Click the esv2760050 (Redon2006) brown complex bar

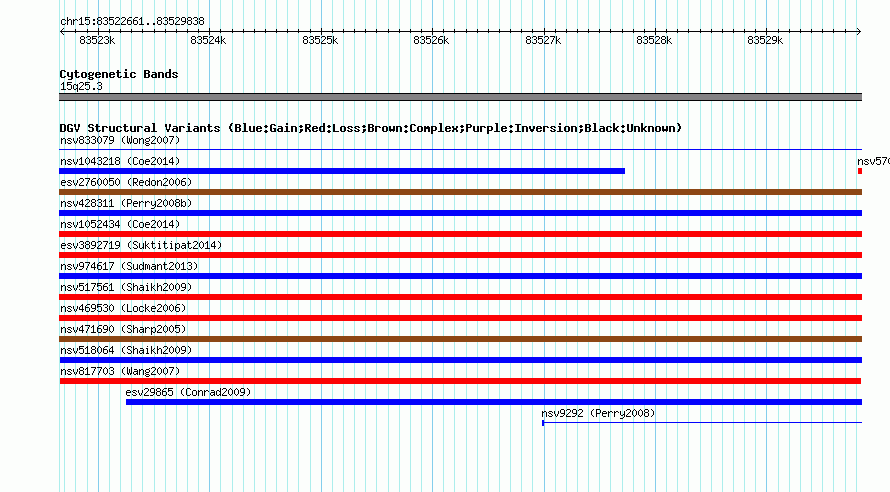(460, 192)
